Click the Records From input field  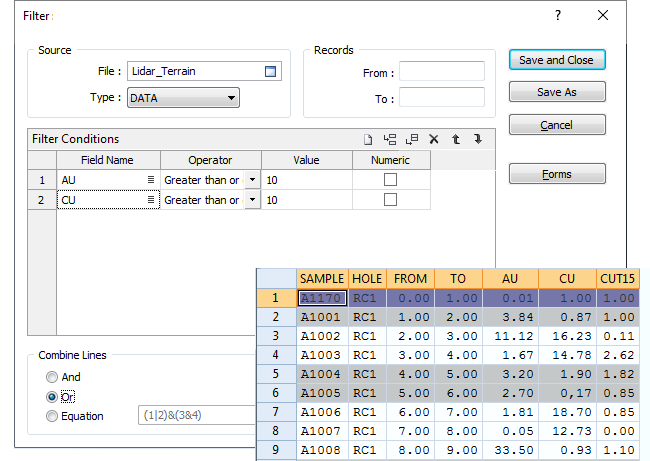click(441, 72)
